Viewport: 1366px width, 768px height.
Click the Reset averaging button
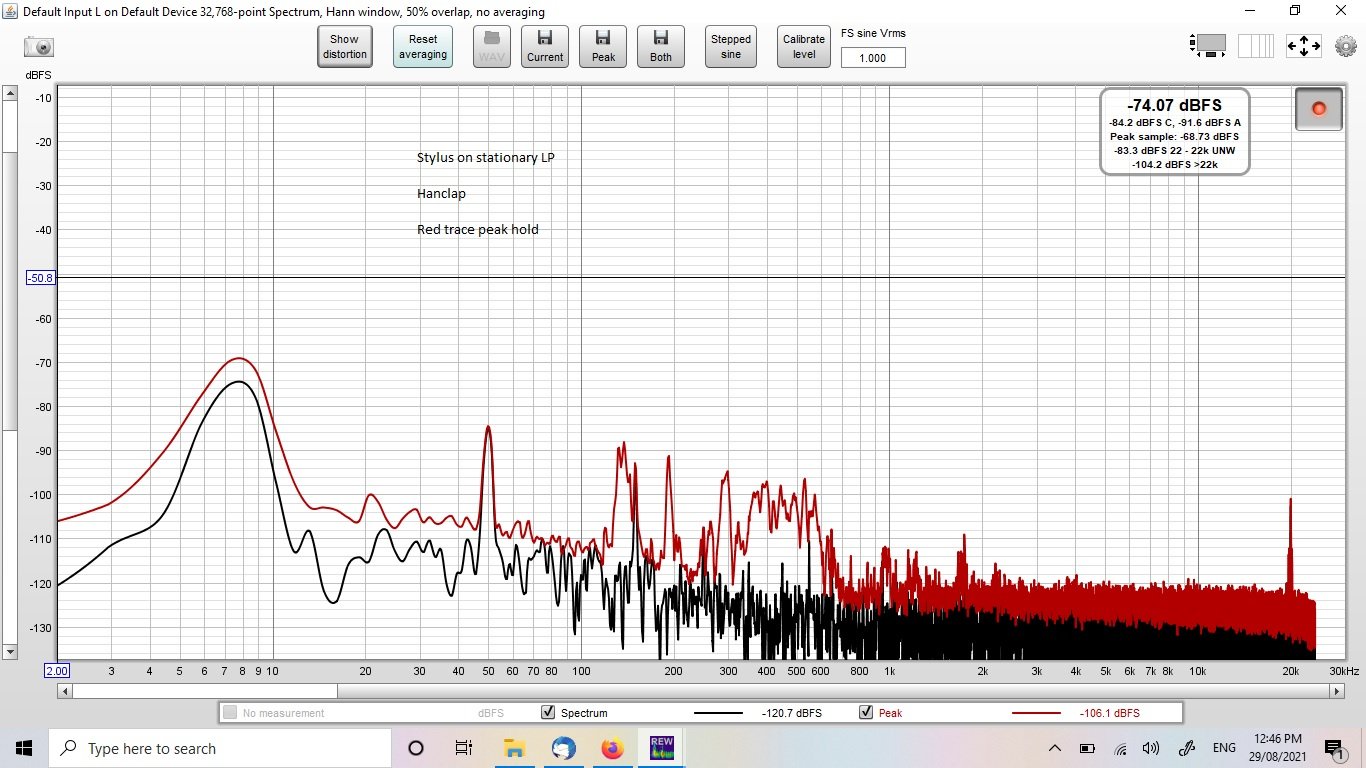point(423,47)
